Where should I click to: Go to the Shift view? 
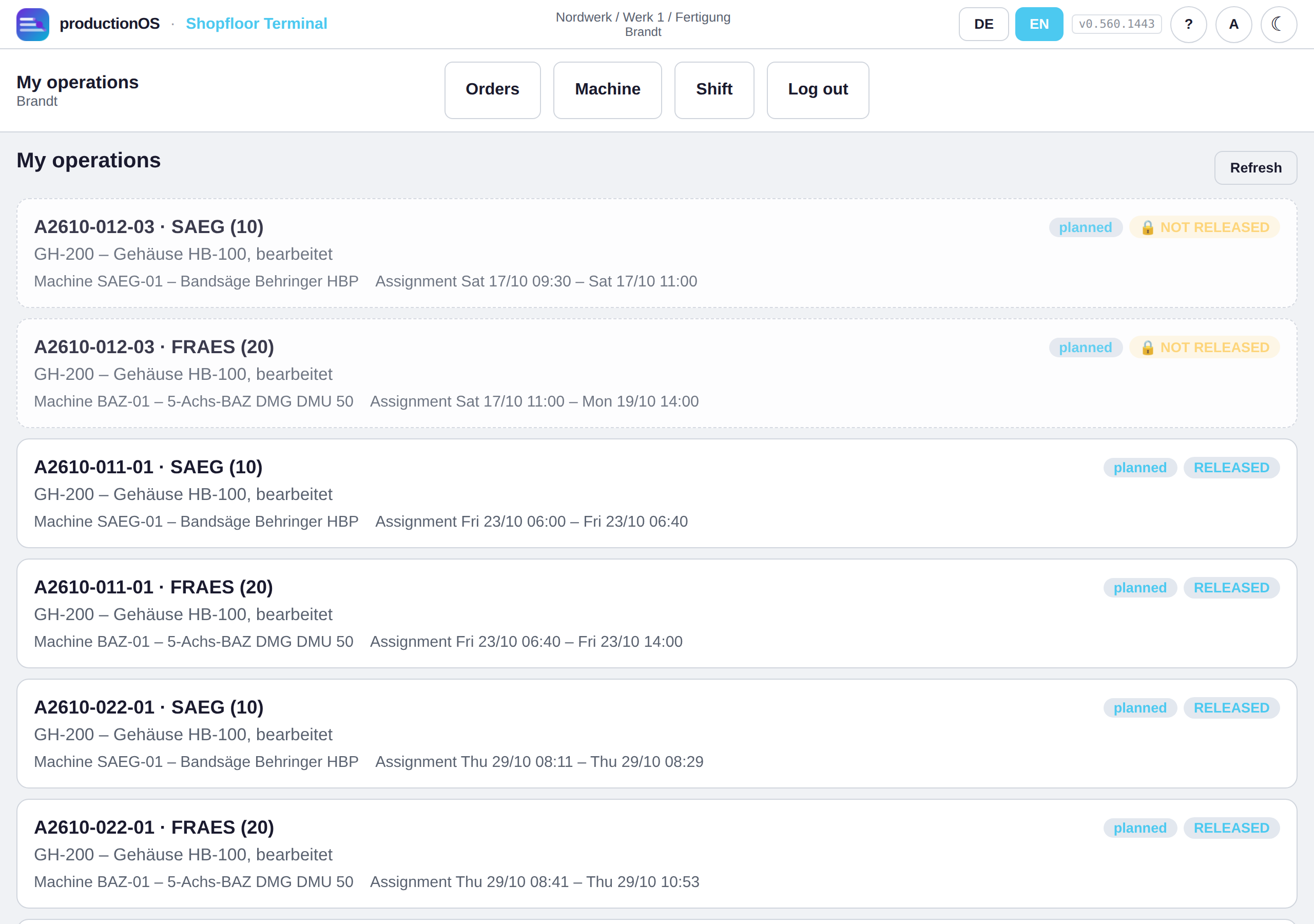tap(713, 90)
